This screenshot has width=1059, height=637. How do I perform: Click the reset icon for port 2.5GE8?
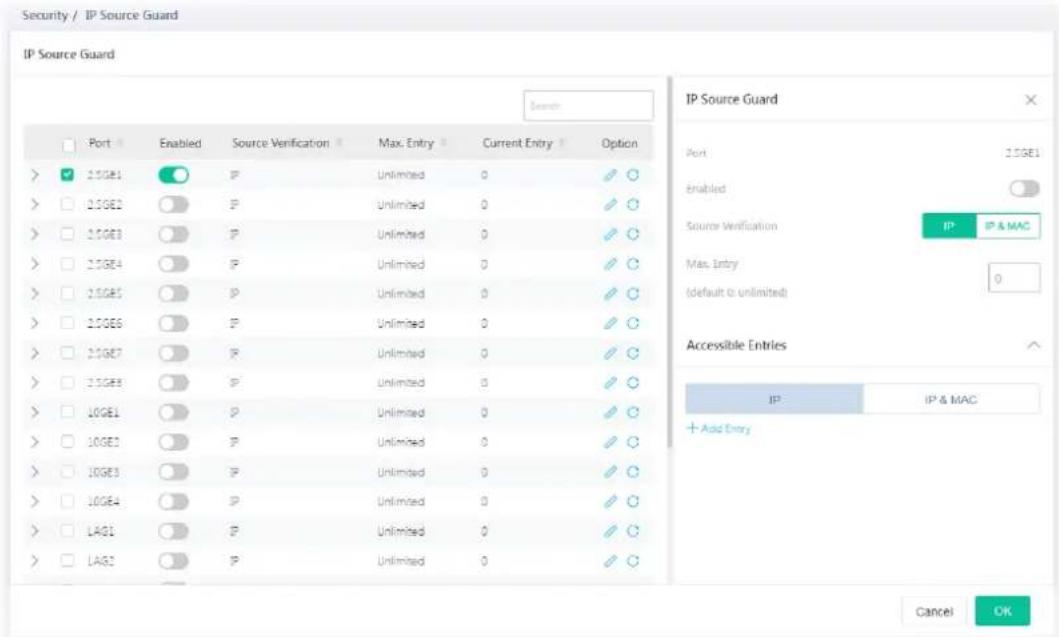[633, 383]
